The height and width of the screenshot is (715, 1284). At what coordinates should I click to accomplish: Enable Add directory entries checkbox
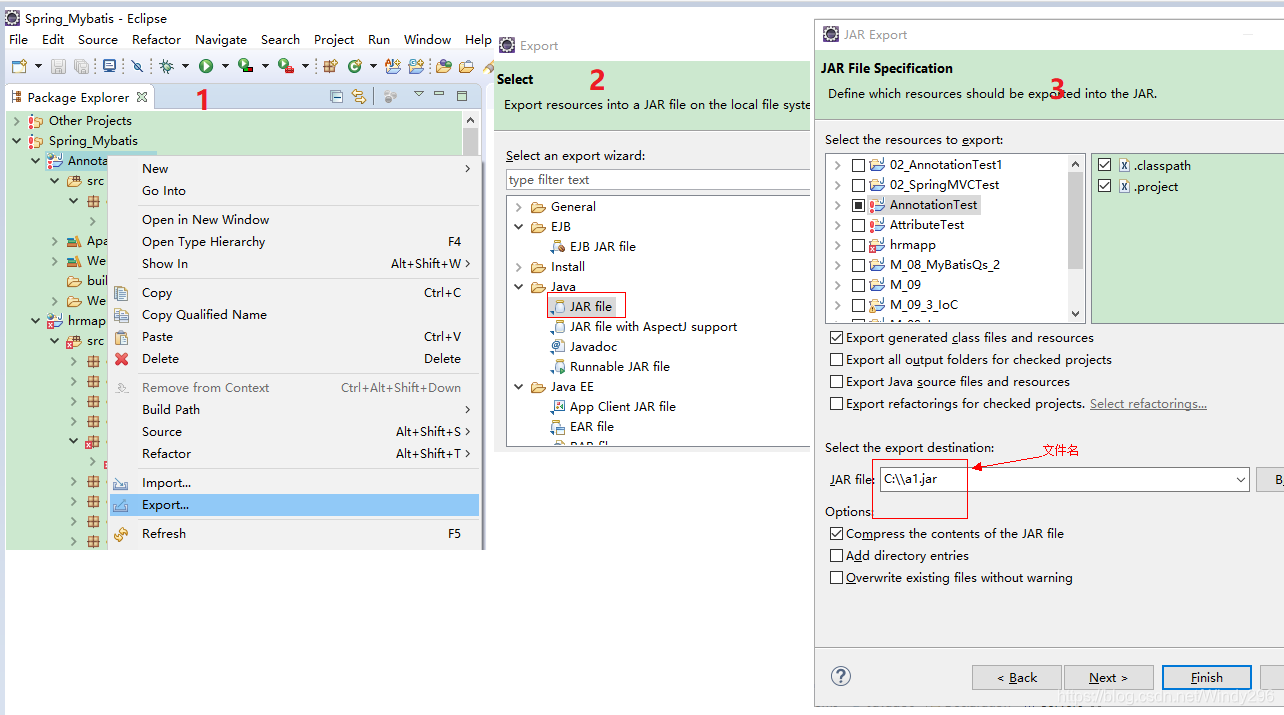pos(836,556)
